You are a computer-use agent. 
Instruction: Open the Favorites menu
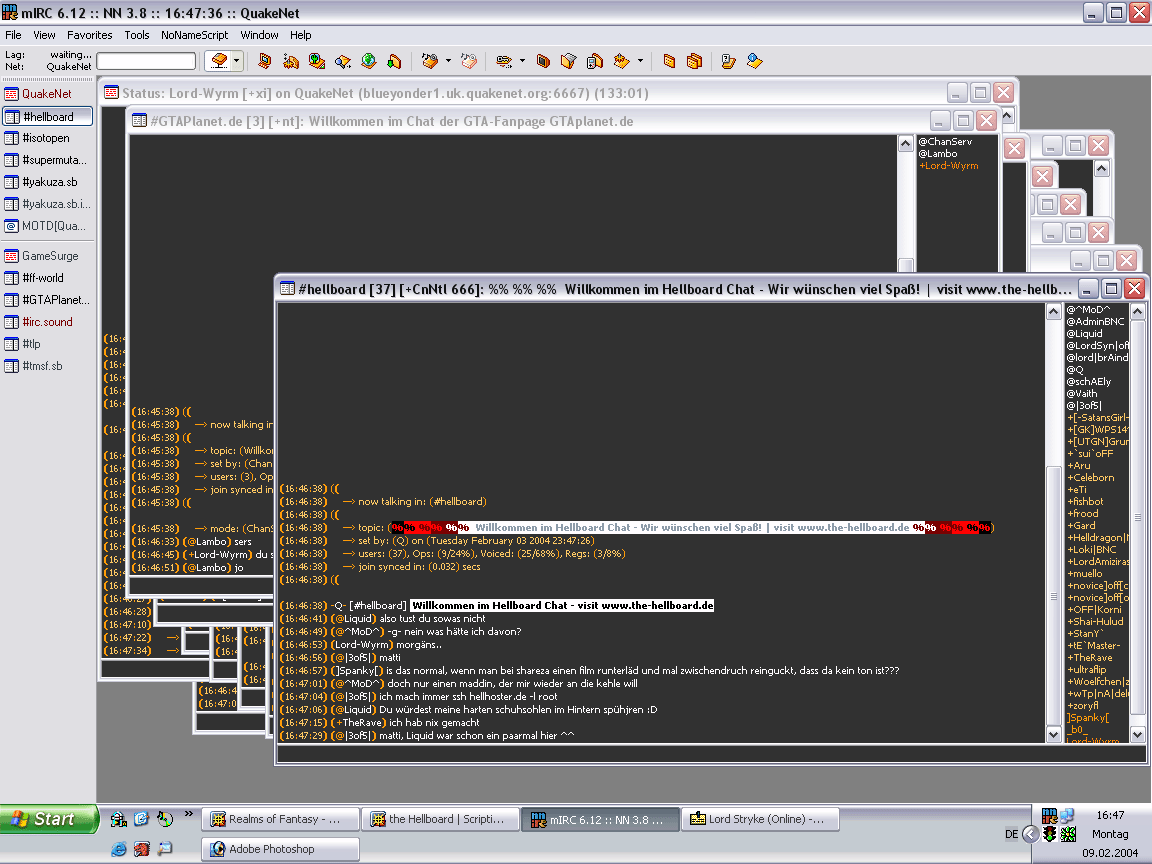(x=90, y=35)
